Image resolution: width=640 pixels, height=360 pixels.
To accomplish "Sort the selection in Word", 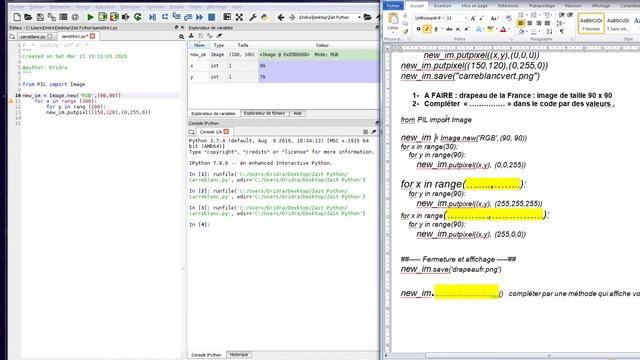I will (549, 31).
